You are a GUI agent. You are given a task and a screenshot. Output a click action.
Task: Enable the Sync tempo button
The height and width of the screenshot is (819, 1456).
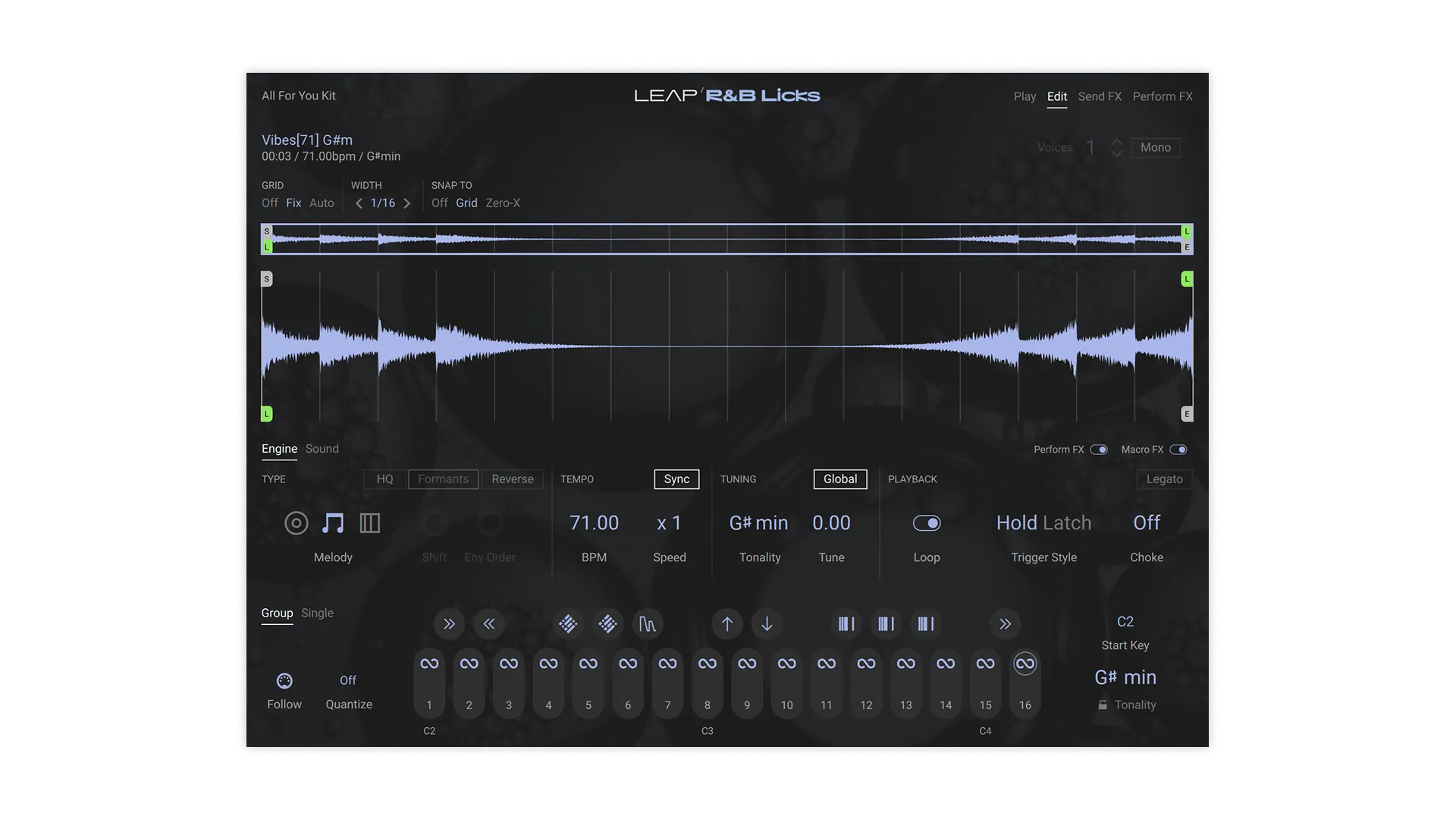(676, 479)
